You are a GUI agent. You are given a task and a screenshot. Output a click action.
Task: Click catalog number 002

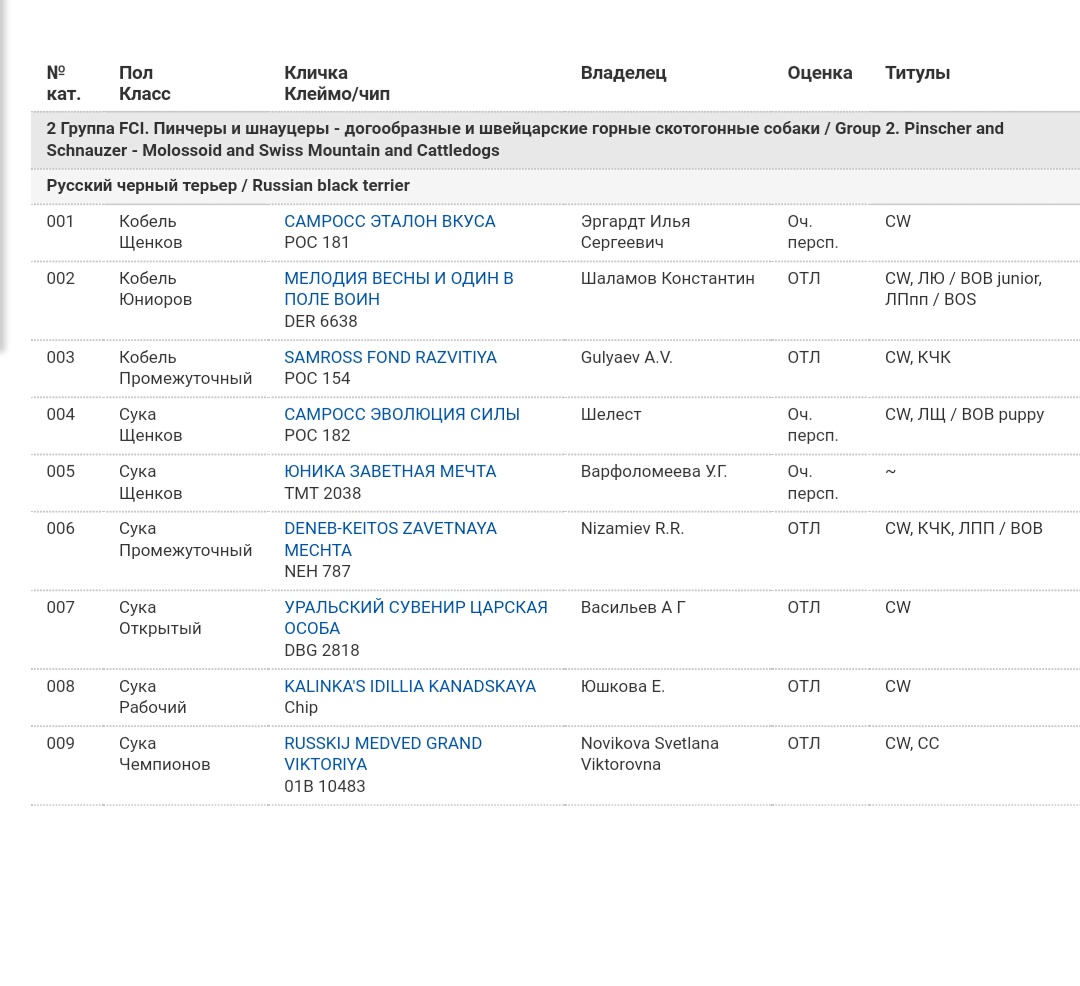tap(61, 278)
